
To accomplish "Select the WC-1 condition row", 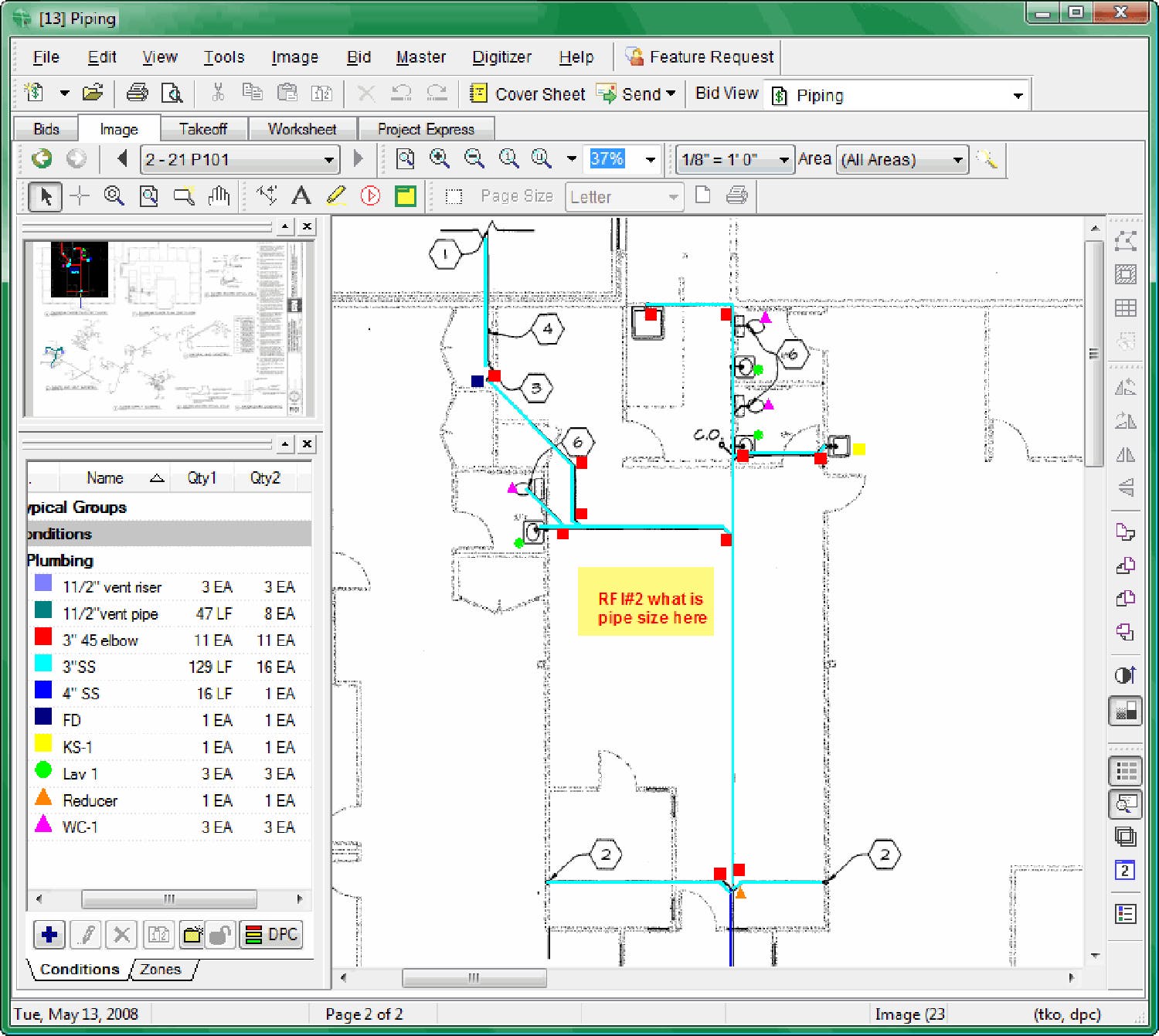I will click(168, 827).
